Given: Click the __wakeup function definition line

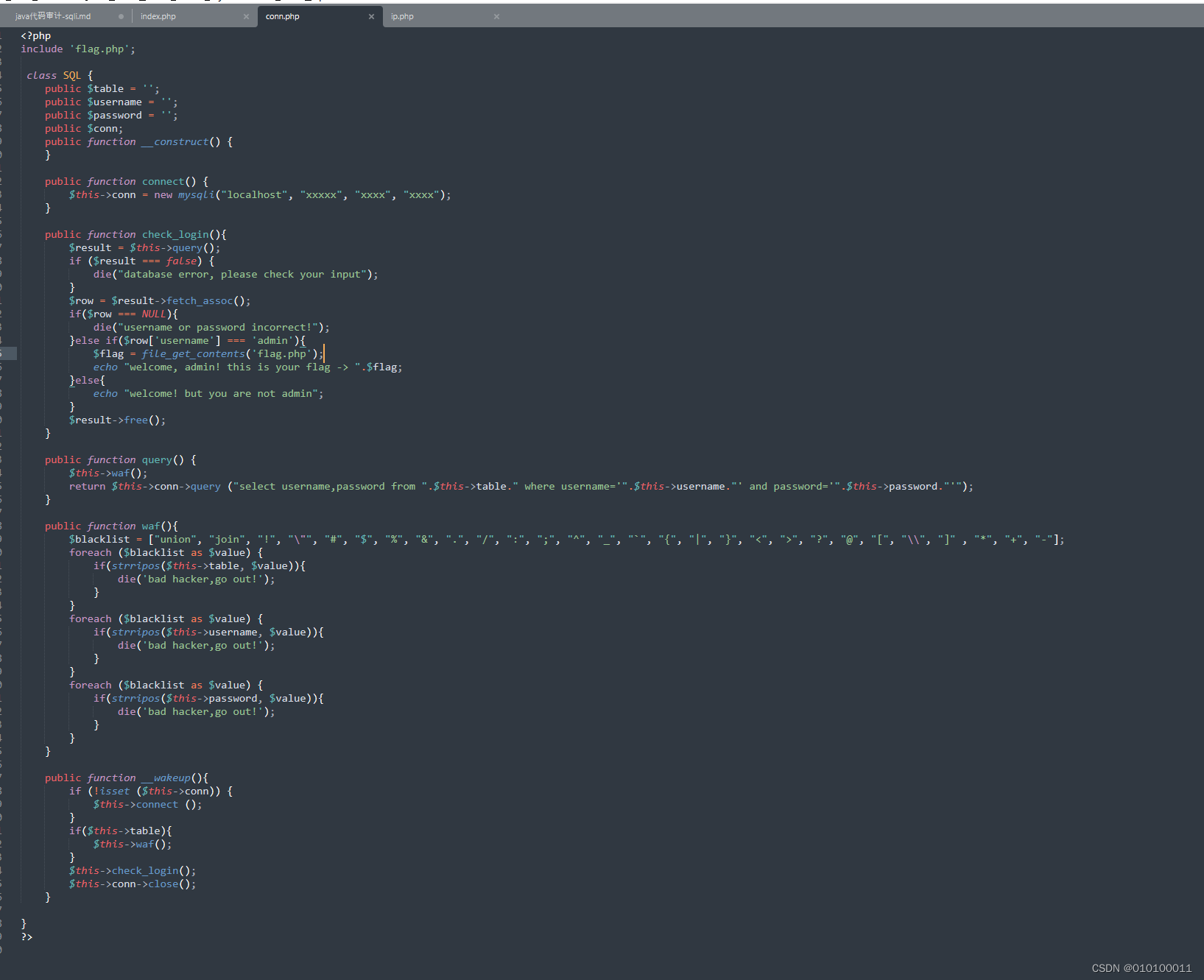Looking at the screenshot, I should coord(127,778).
